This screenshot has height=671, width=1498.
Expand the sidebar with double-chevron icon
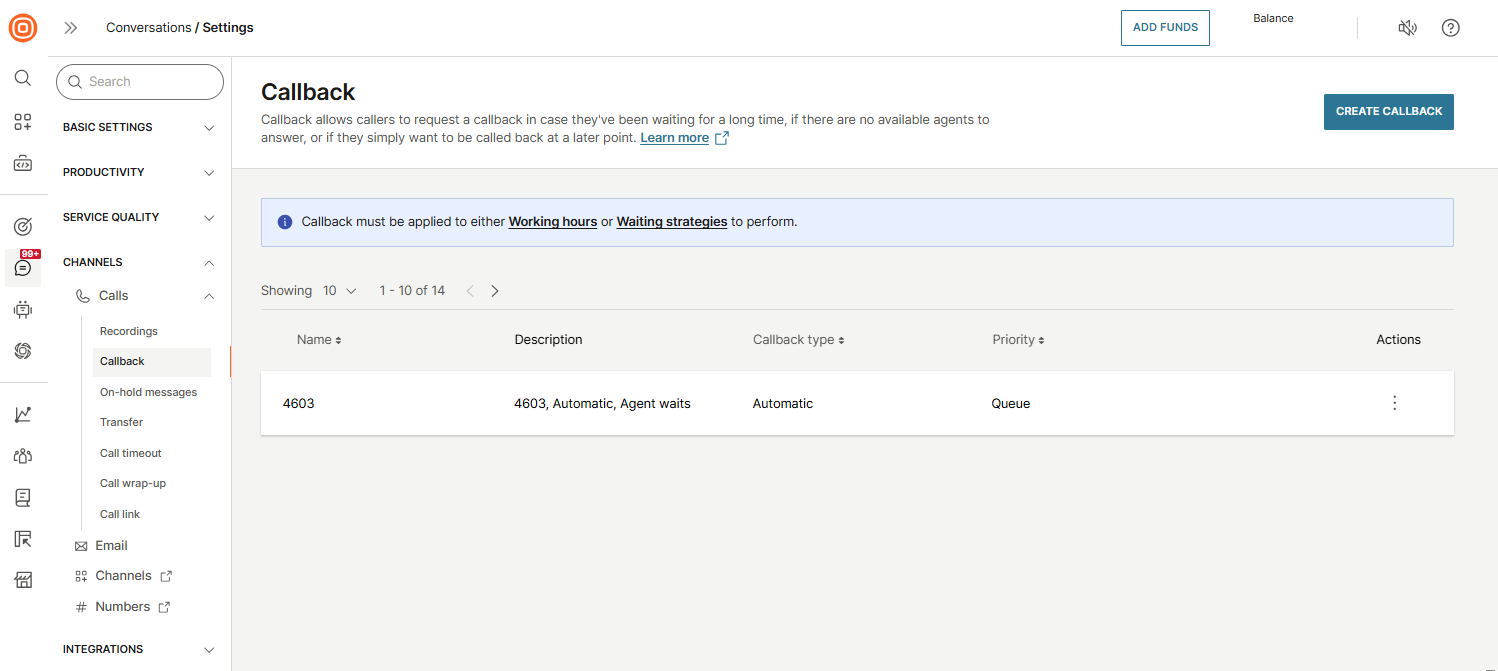pyautogui.click(x=71, y=28)
